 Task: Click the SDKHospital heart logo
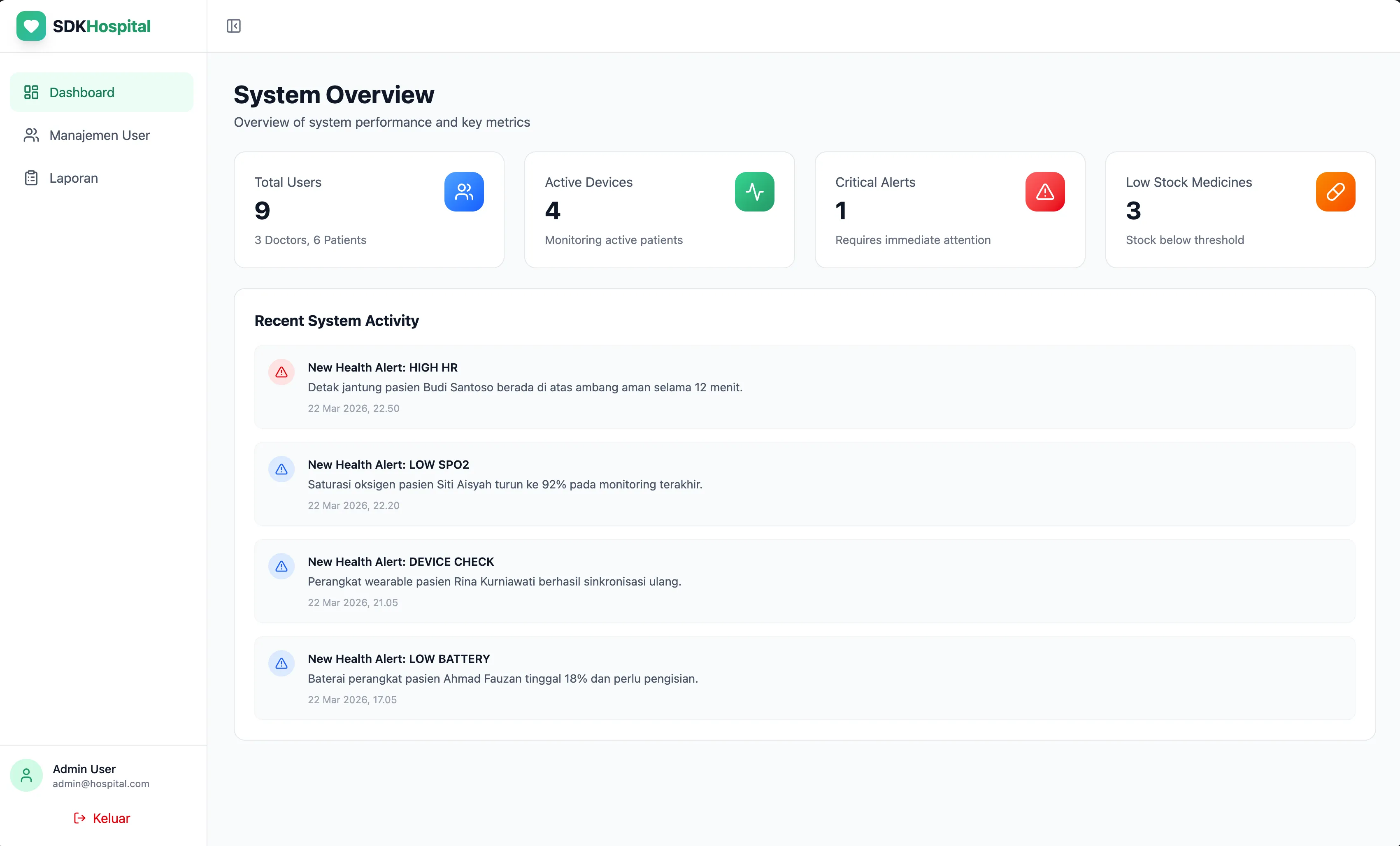(31, 26)
